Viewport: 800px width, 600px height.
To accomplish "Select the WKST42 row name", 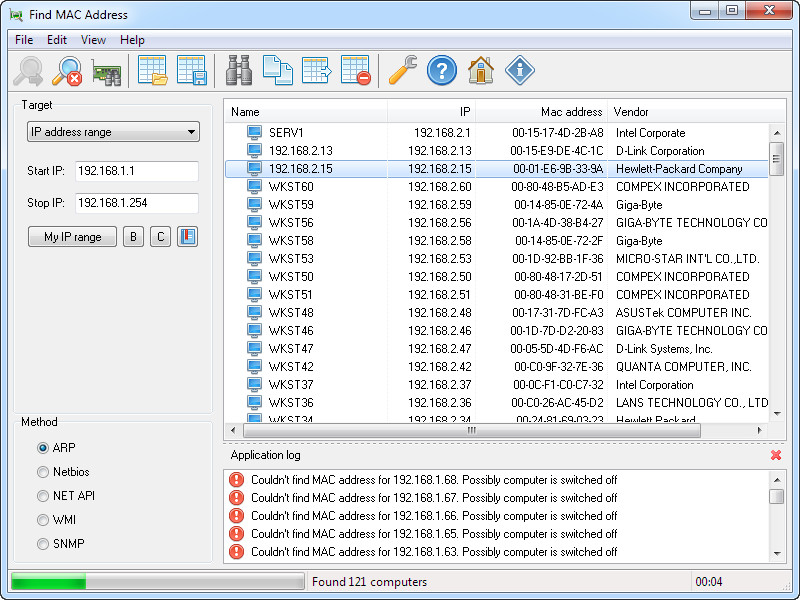I will [291, 366].
